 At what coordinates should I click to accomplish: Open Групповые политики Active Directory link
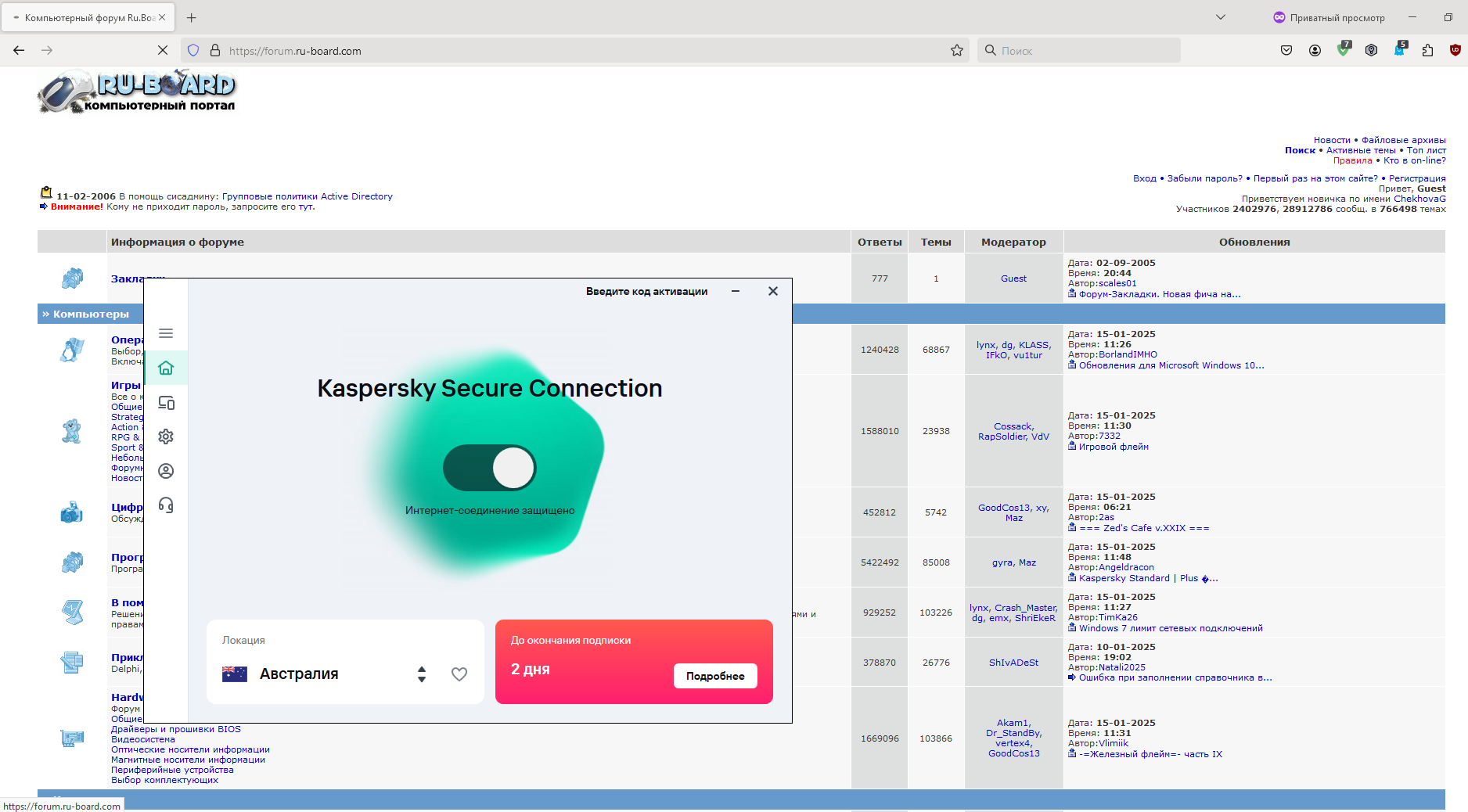[308, 196]
